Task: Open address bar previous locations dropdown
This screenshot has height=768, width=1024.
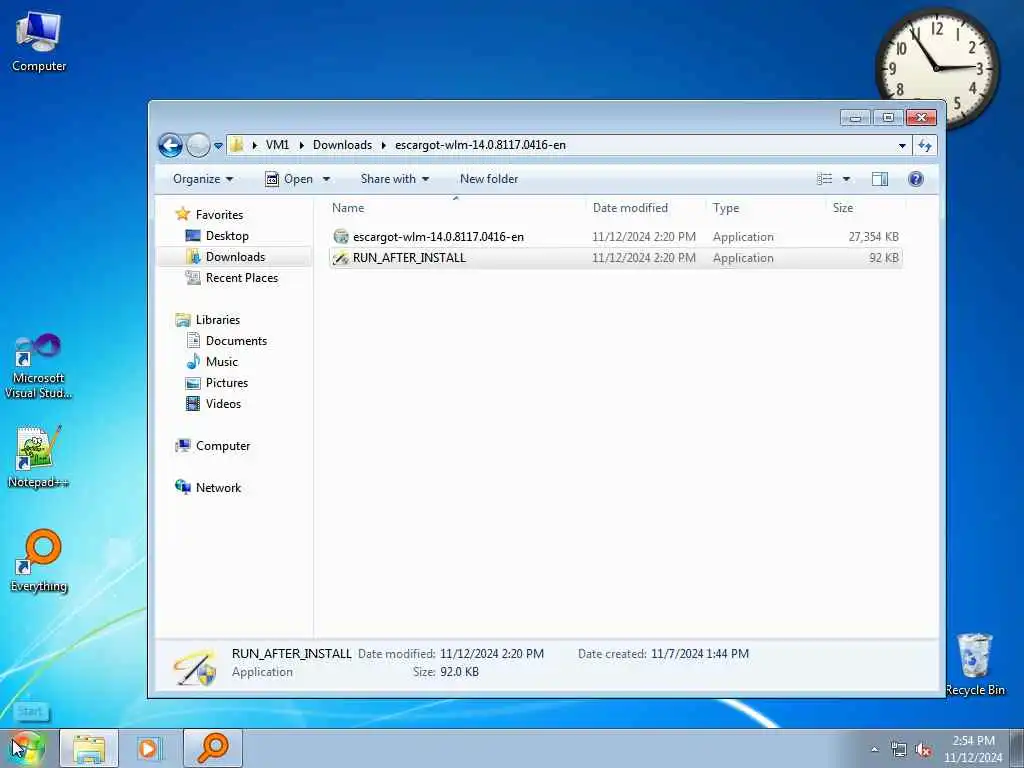Action: pyautogui.click(x=902, y=146)
